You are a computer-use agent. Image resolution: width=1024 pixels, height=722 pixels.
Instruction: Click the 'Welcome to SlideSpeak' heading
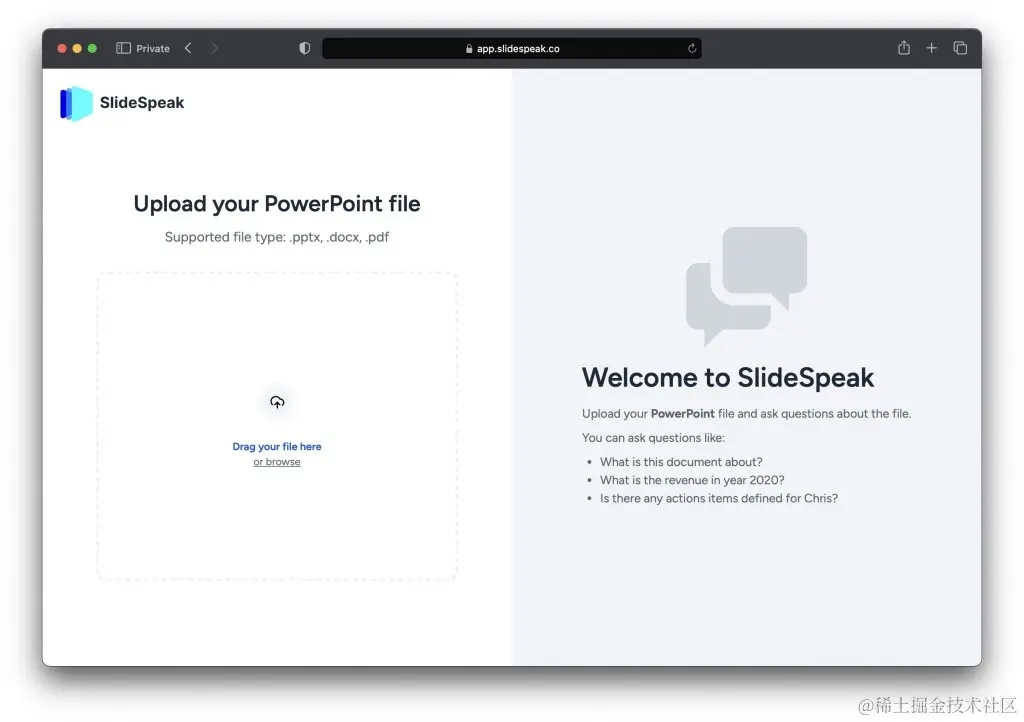coord(728,378)
